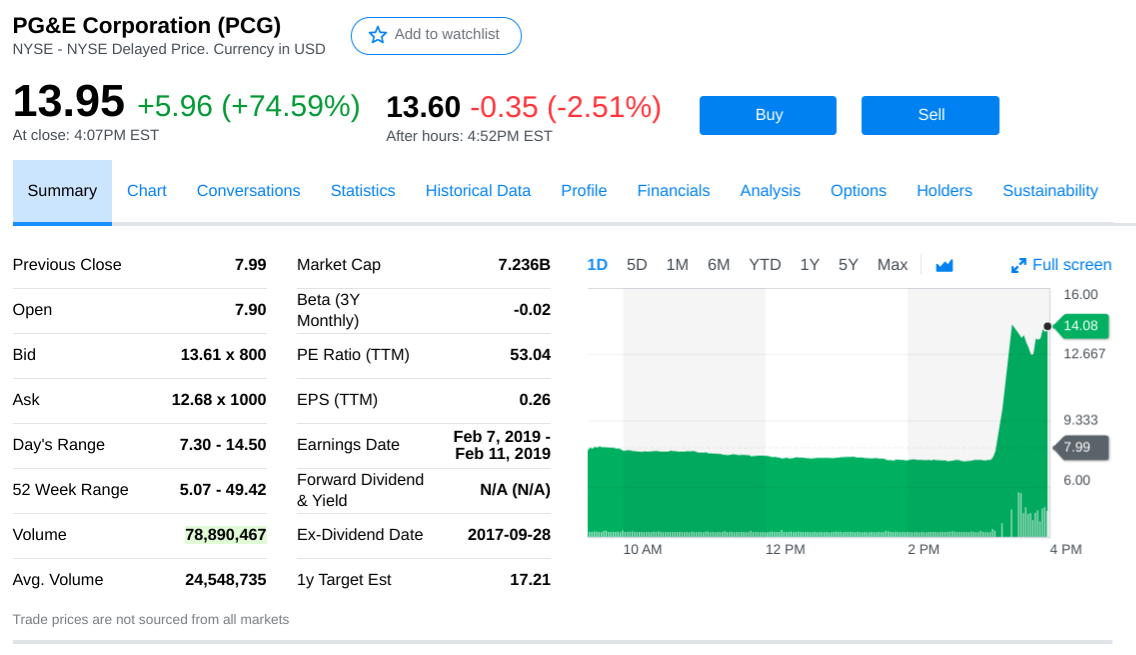The image size is (1136, 655).
Task: Open the Statistics tab
Action: coord(363,191)
